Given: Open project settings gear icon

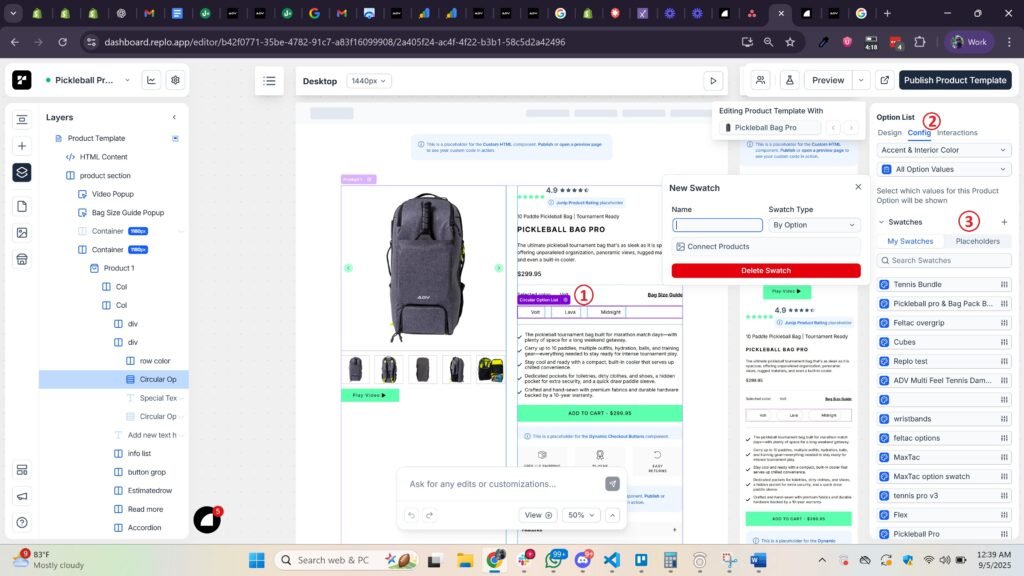Looking at the screenshot, I should coord(175,80).
